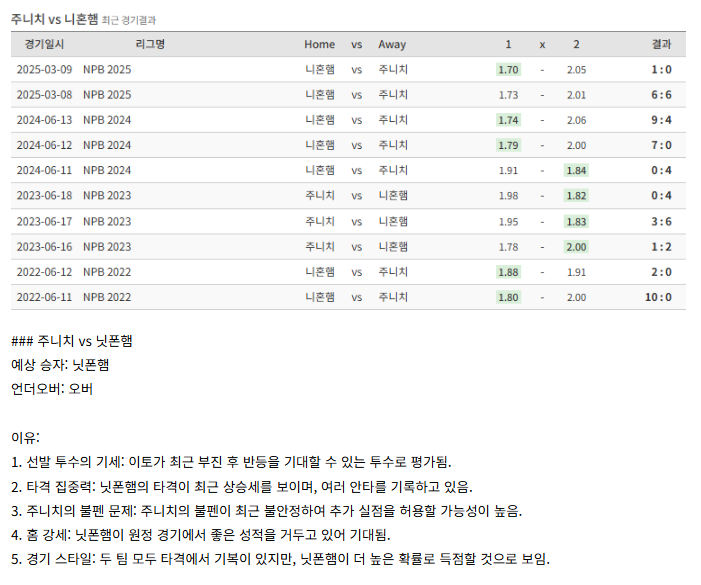The image size is (701, 585).
Task: Click the result 6:6
Action: [661, 95]
